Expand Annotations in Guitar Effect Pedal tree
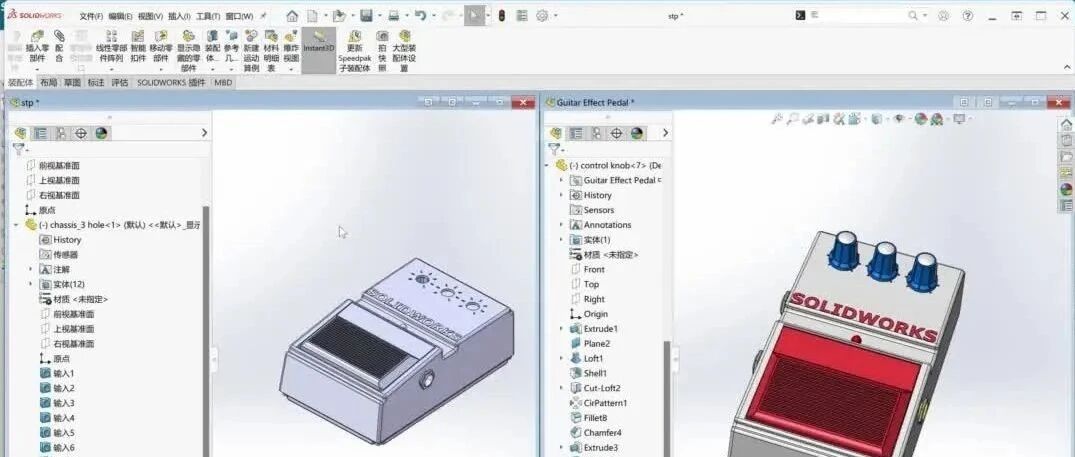 coord(561,225)
